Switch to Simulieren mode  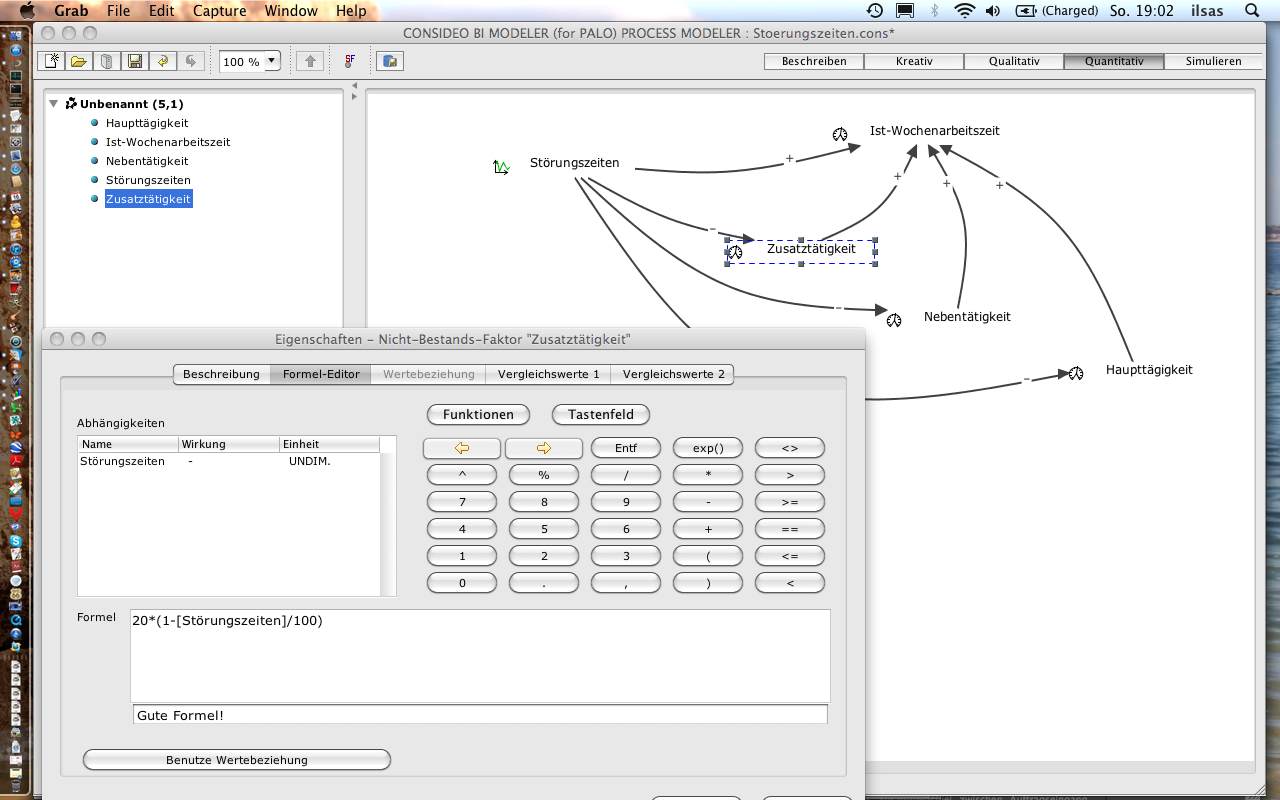(1213, 61)
